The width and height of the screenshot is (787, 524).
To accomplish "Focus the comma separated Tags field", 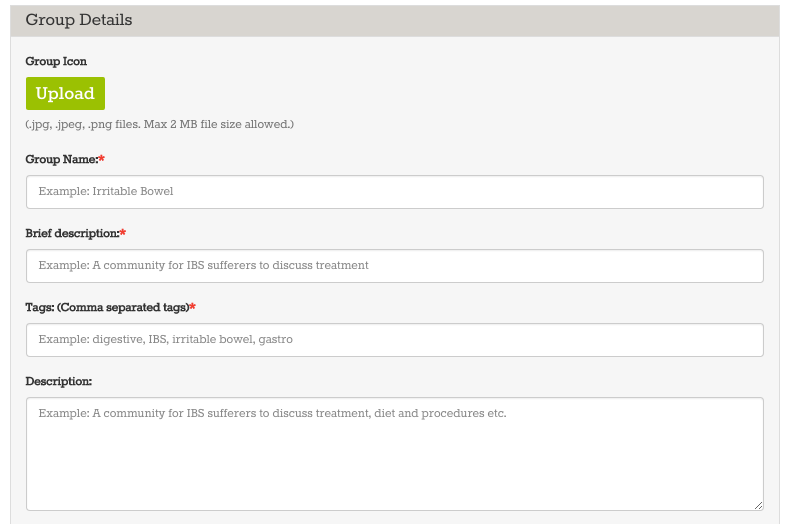I will tap(395, 340).
